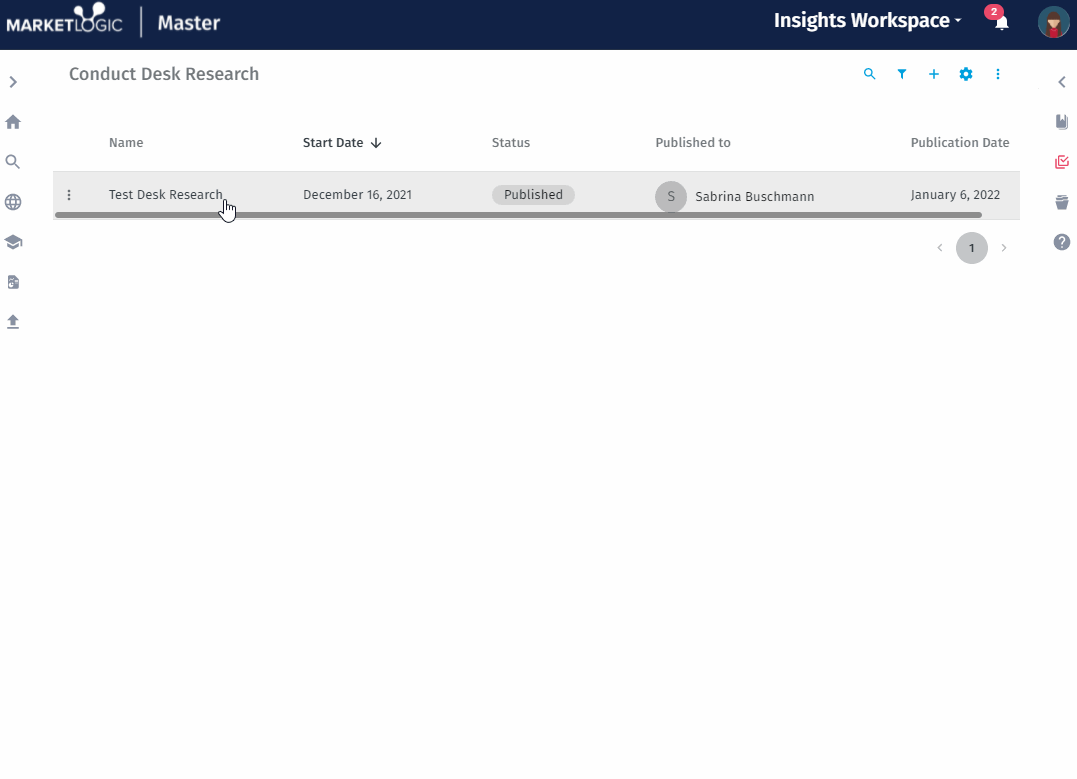Select page 1 in pagination
This screenshot has width=1077, height=779.
point(971,248)
